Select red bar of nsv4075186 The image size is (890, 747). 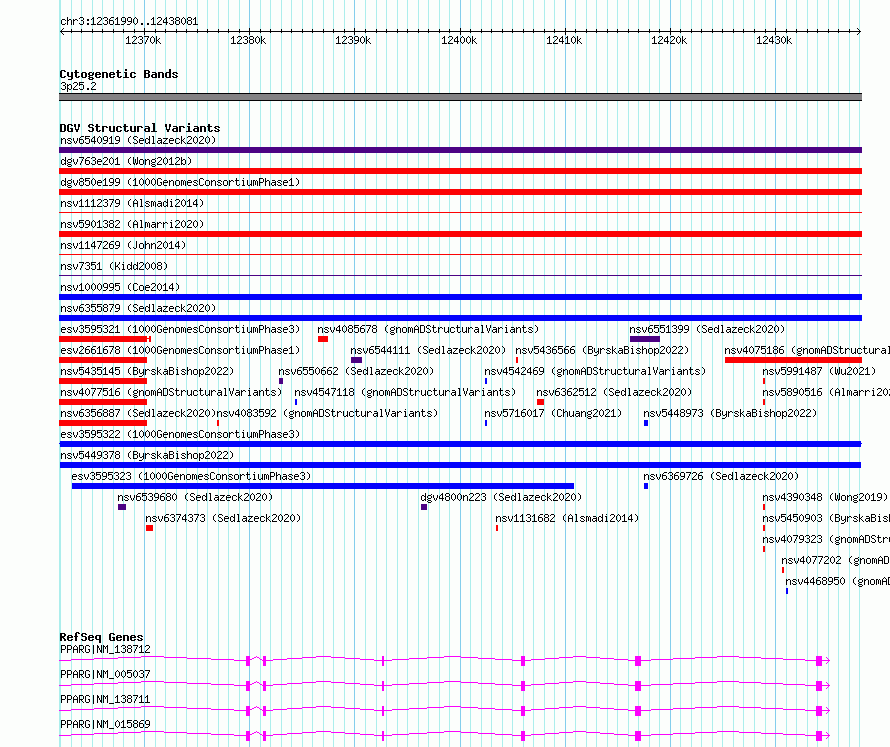click(794, 360)
